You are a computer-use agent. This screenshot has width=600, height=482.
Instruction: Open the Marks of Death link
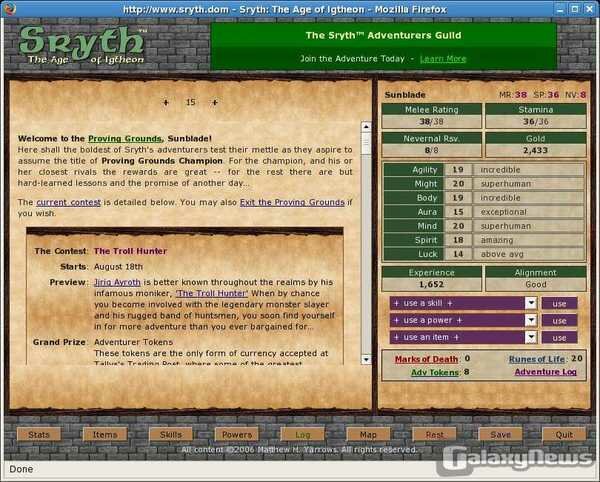click(426, 359)
